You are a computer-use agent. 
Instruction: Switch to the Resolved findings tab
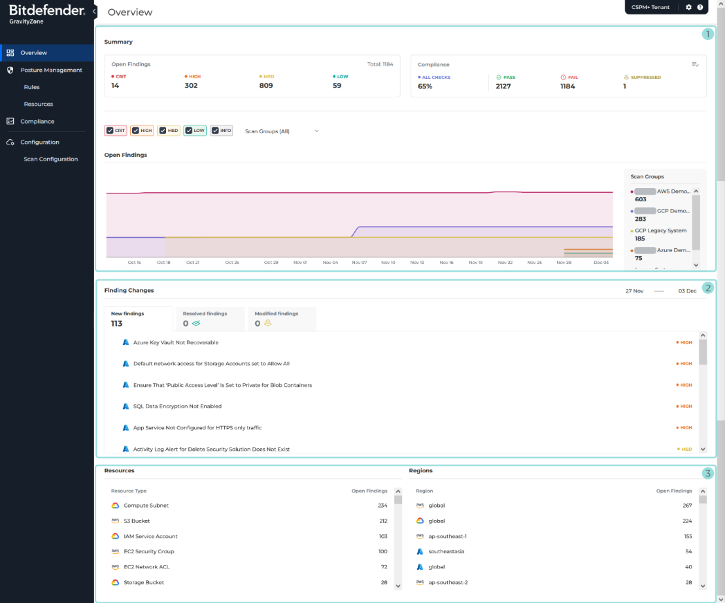[205, 319]
